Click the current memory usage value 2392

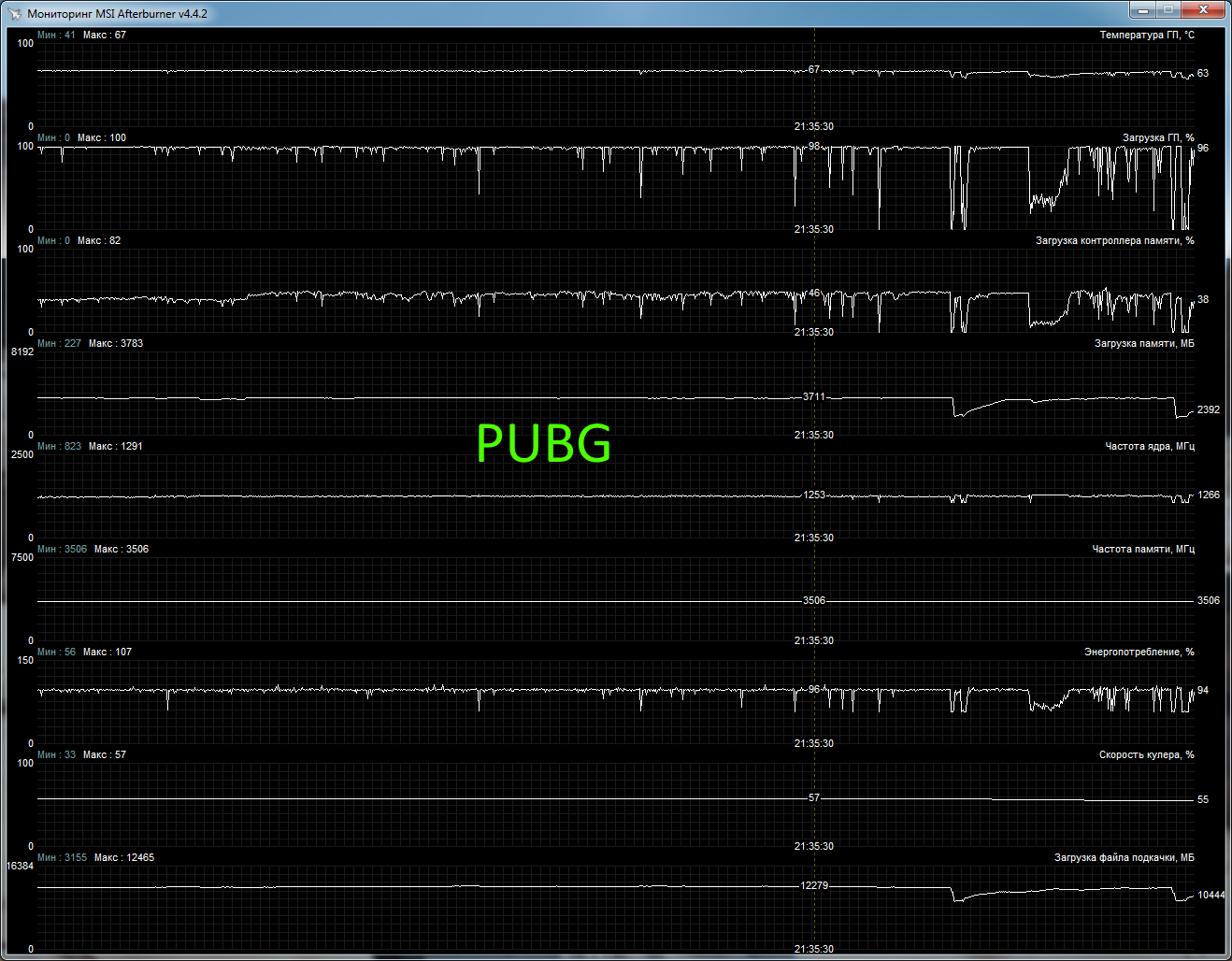coord(1209,409)
